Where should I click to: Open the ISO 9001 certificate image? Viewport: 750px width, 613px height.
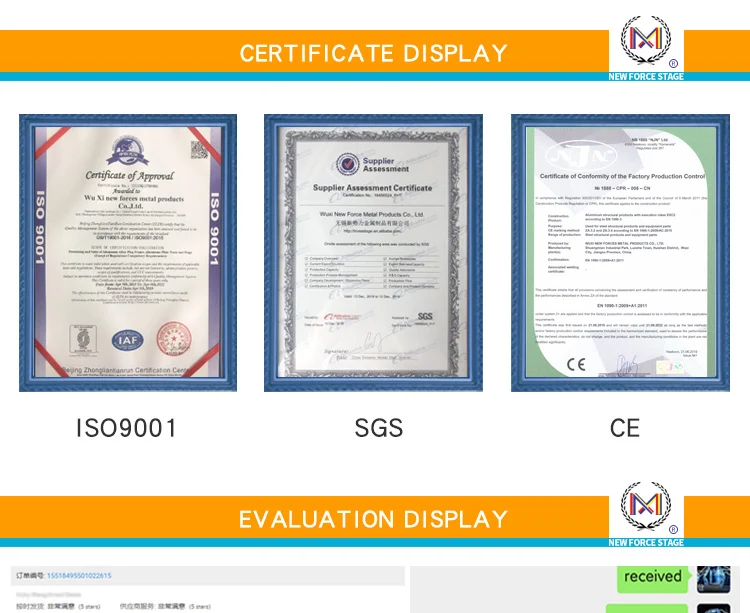pos(128,253)
